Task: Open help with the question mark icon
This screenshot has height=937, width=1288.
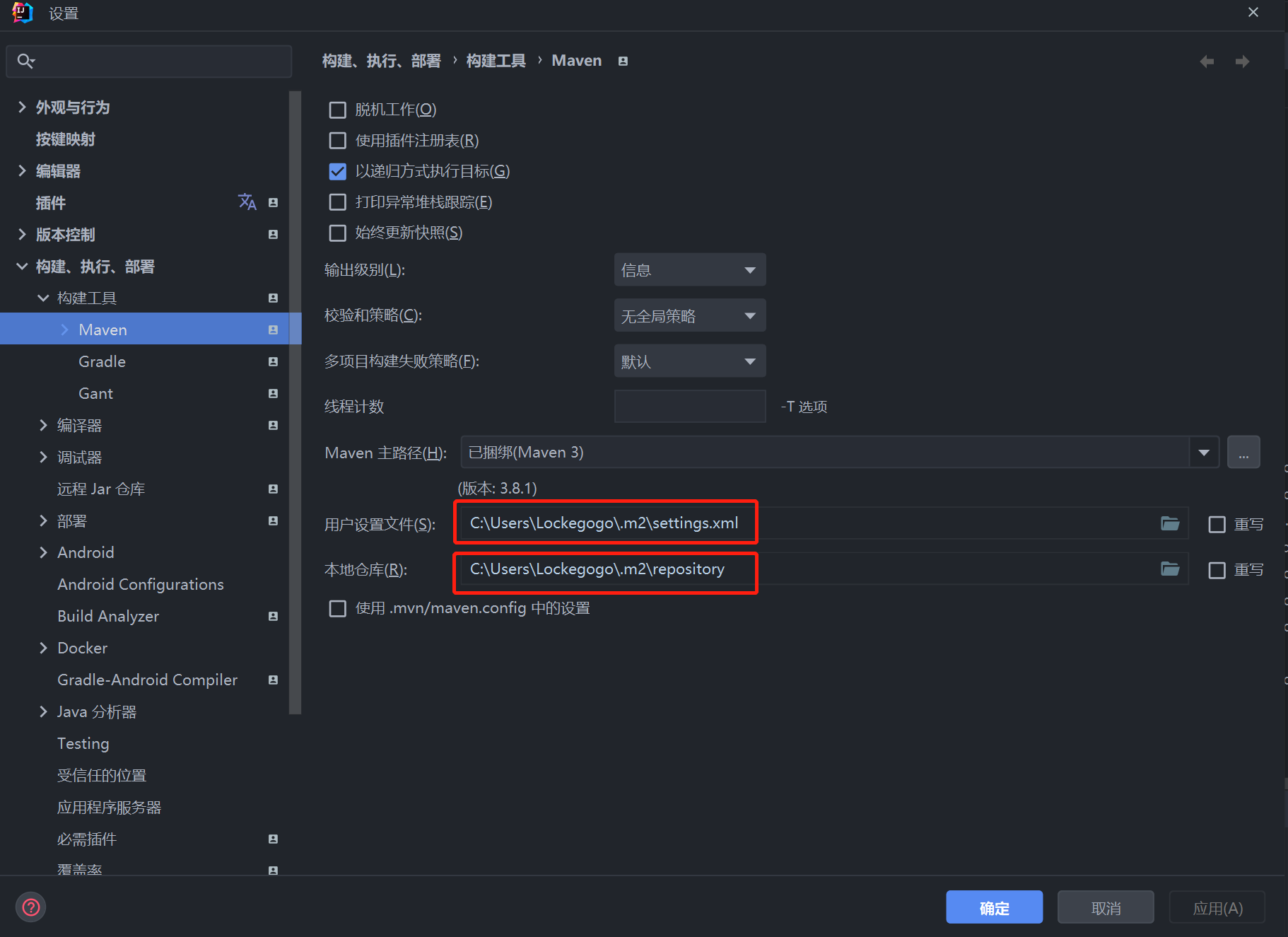Action: (x=31, y=907)
